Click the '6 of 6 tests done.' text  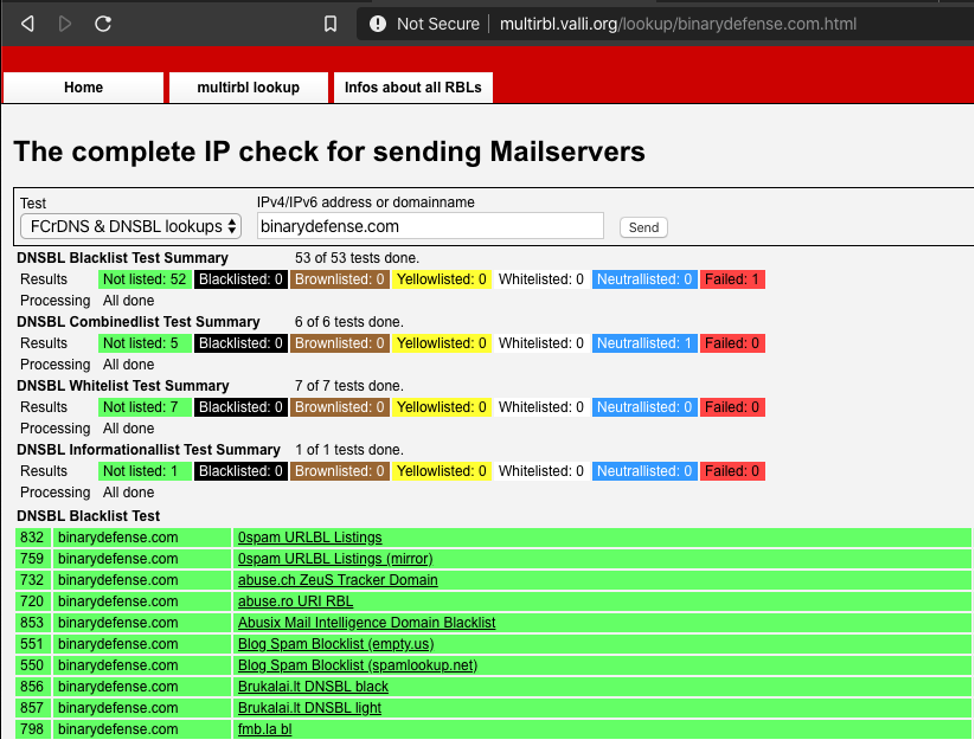[349, 322]
